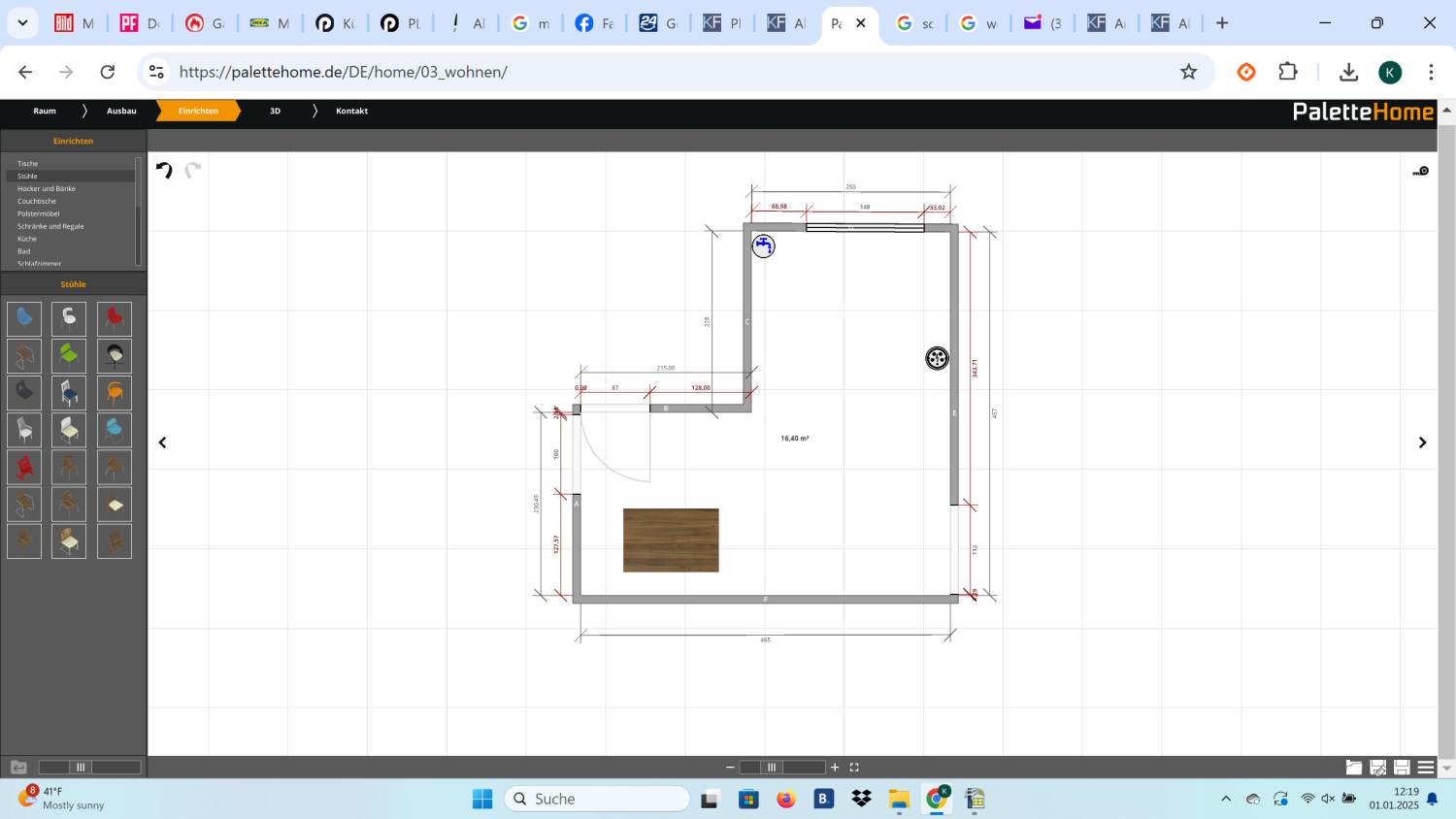The width and height of the screenshot is (1456, 819).
Task: Click the undo arrow icon
Action: pos(164,171)
